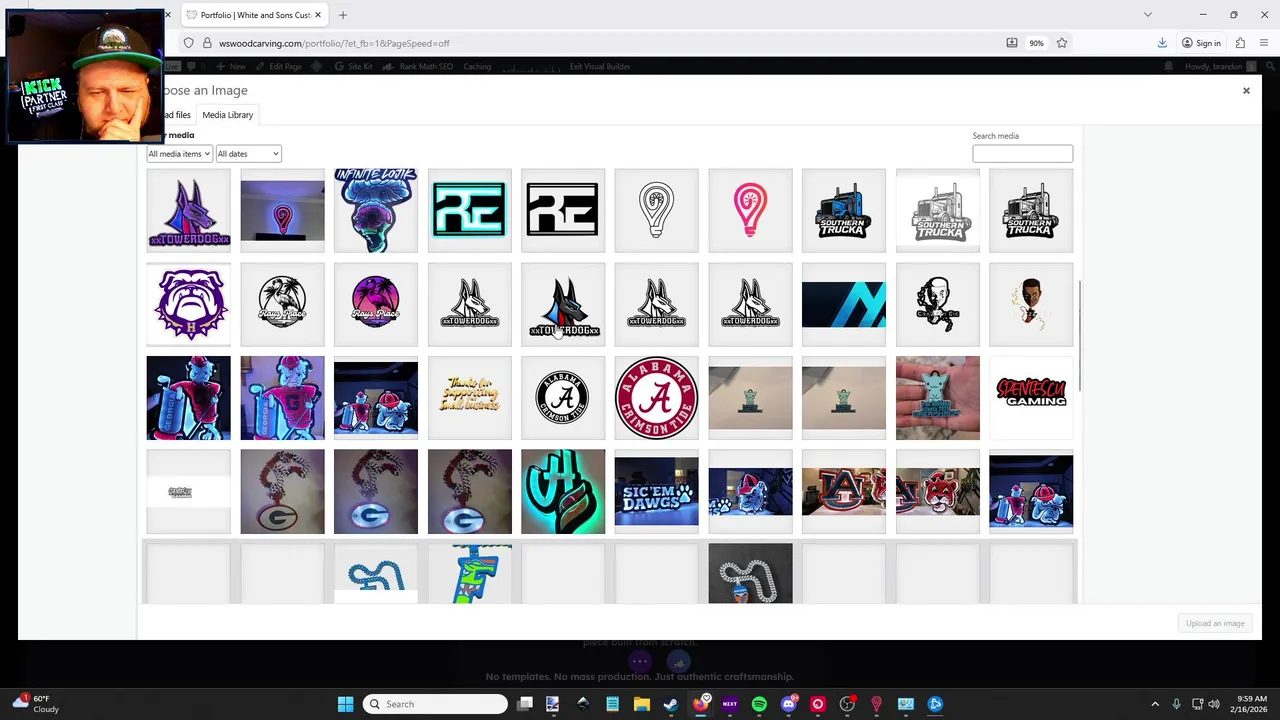Open the All dates filter dropdown
Viewport: 1280px width, 720px height.
[x=248, y=154]
